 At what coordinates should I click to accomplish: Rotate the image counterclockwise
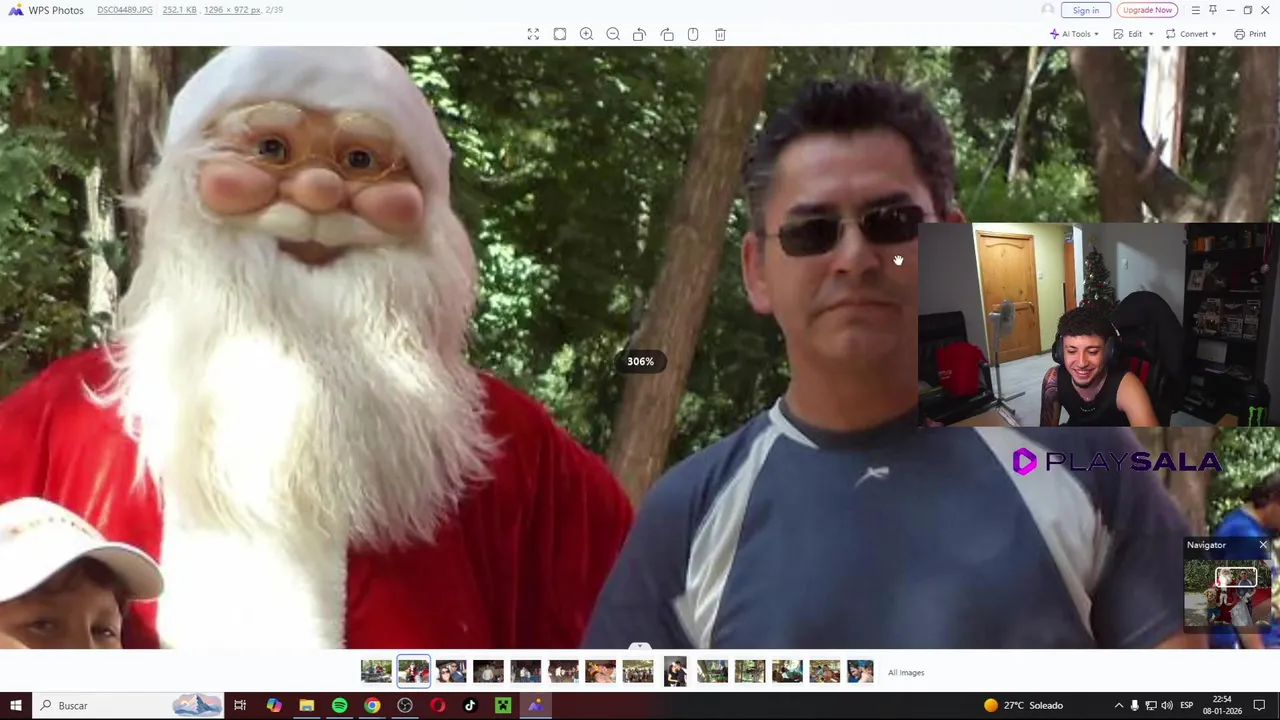click(639, 34)
